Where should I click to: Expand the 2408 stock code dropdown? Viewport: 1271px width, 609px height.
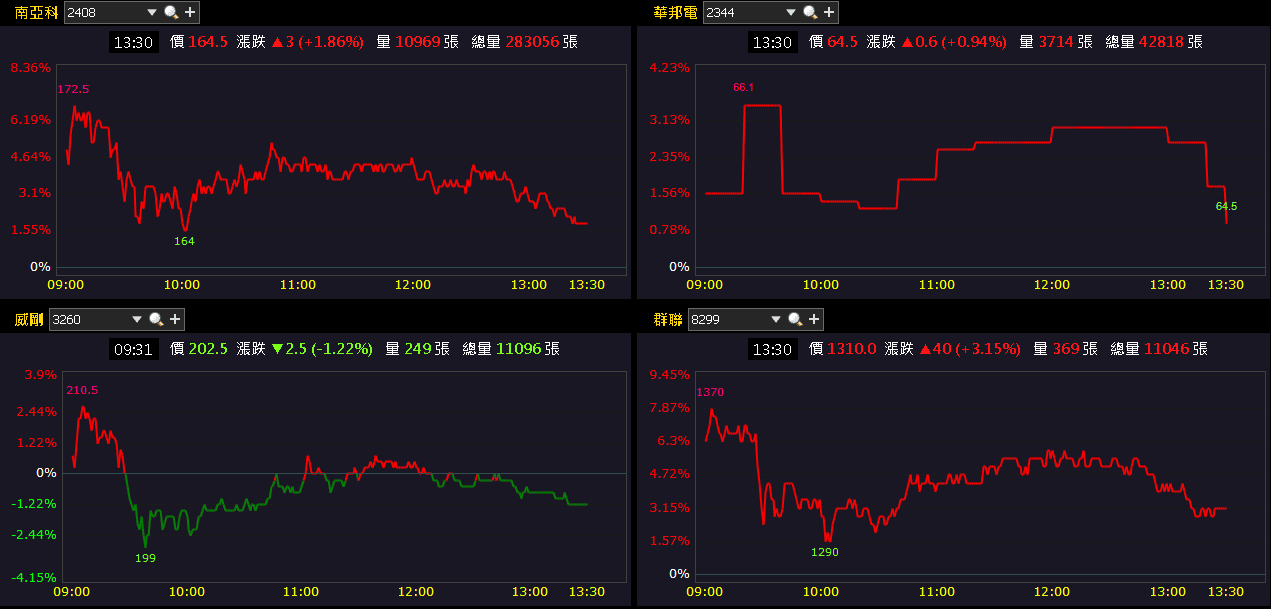pos(152,13)
